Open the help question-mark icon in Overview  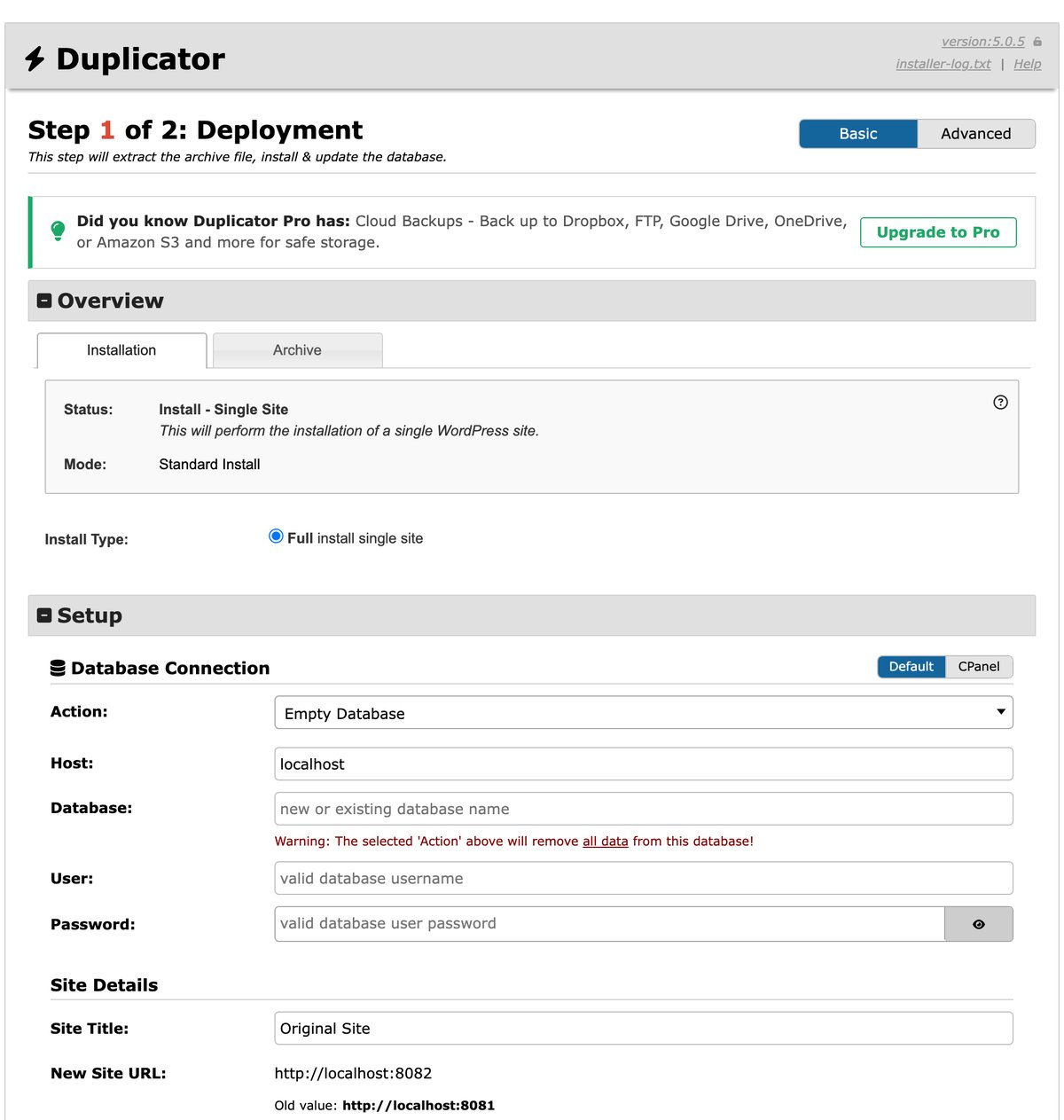1000,403
